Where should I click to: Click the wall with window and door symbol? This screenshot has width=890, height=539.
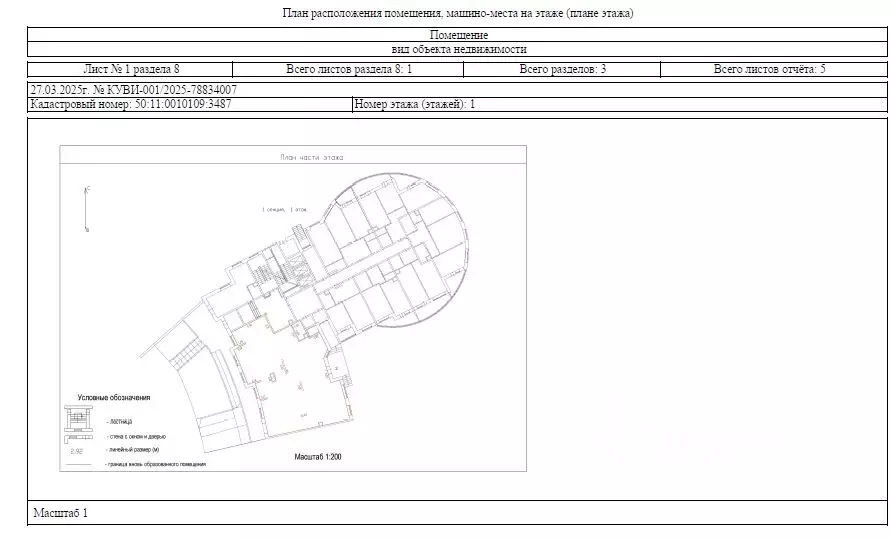tap(78, 437)
